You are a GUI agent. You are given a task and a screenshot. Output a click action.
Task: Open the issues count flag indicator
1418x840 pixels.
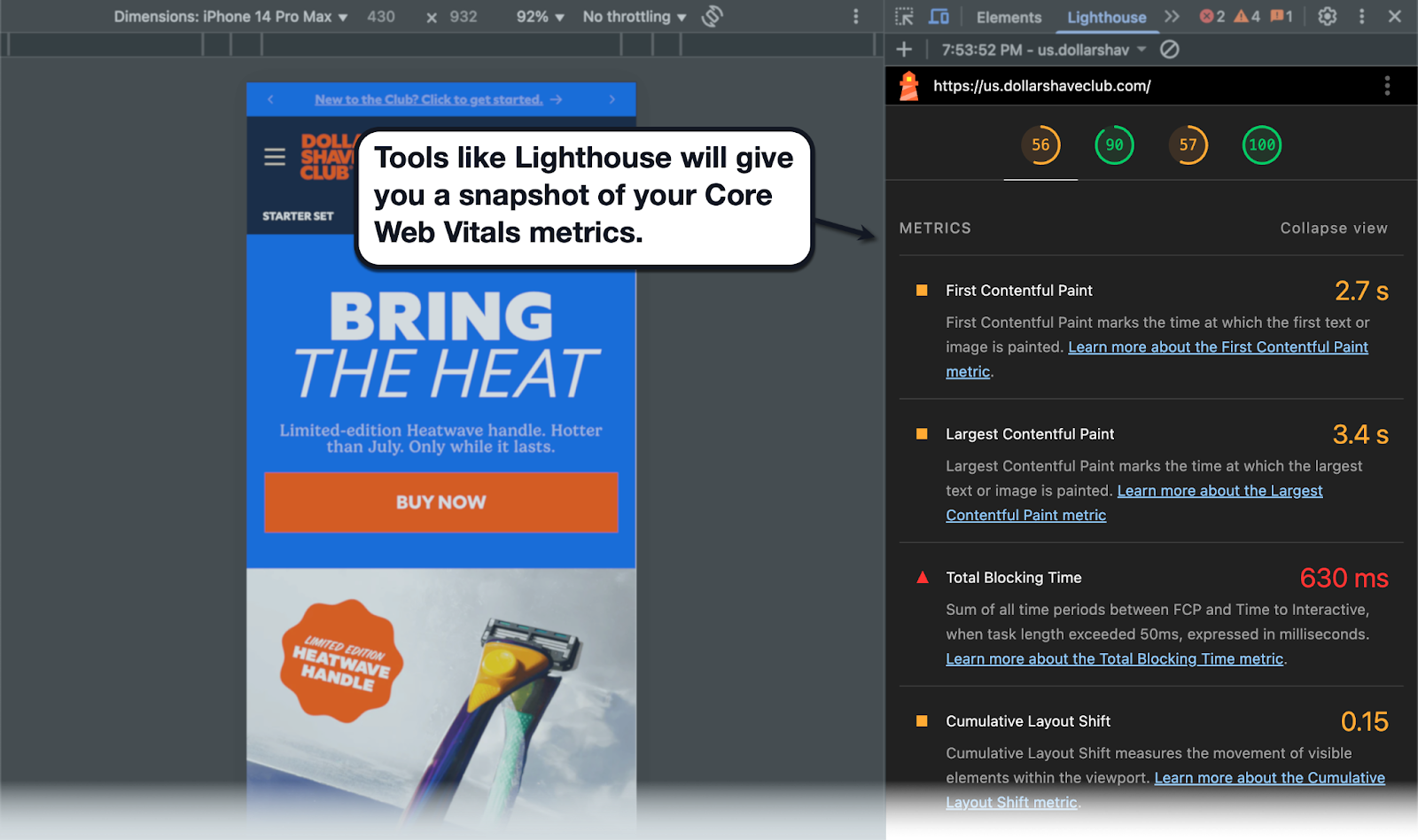click(x=1282, y=16)
